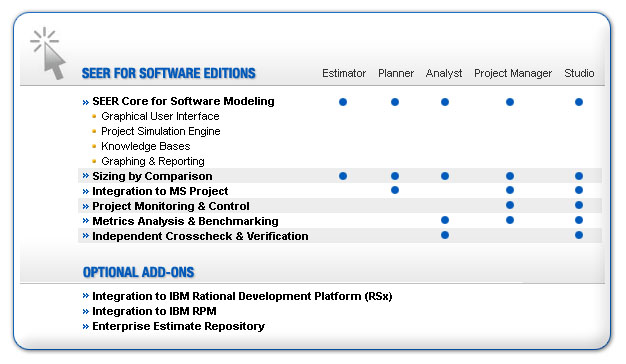
Task: Click double-arrow marker before Enterprise Estimate Repository
Action: tap(85, 326)
